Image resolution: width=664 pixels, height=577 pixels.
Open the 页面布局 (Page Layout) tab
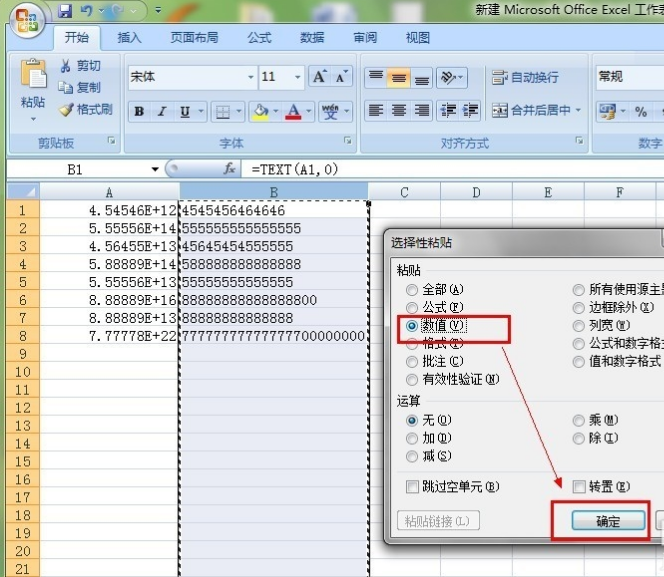point(194,37)
